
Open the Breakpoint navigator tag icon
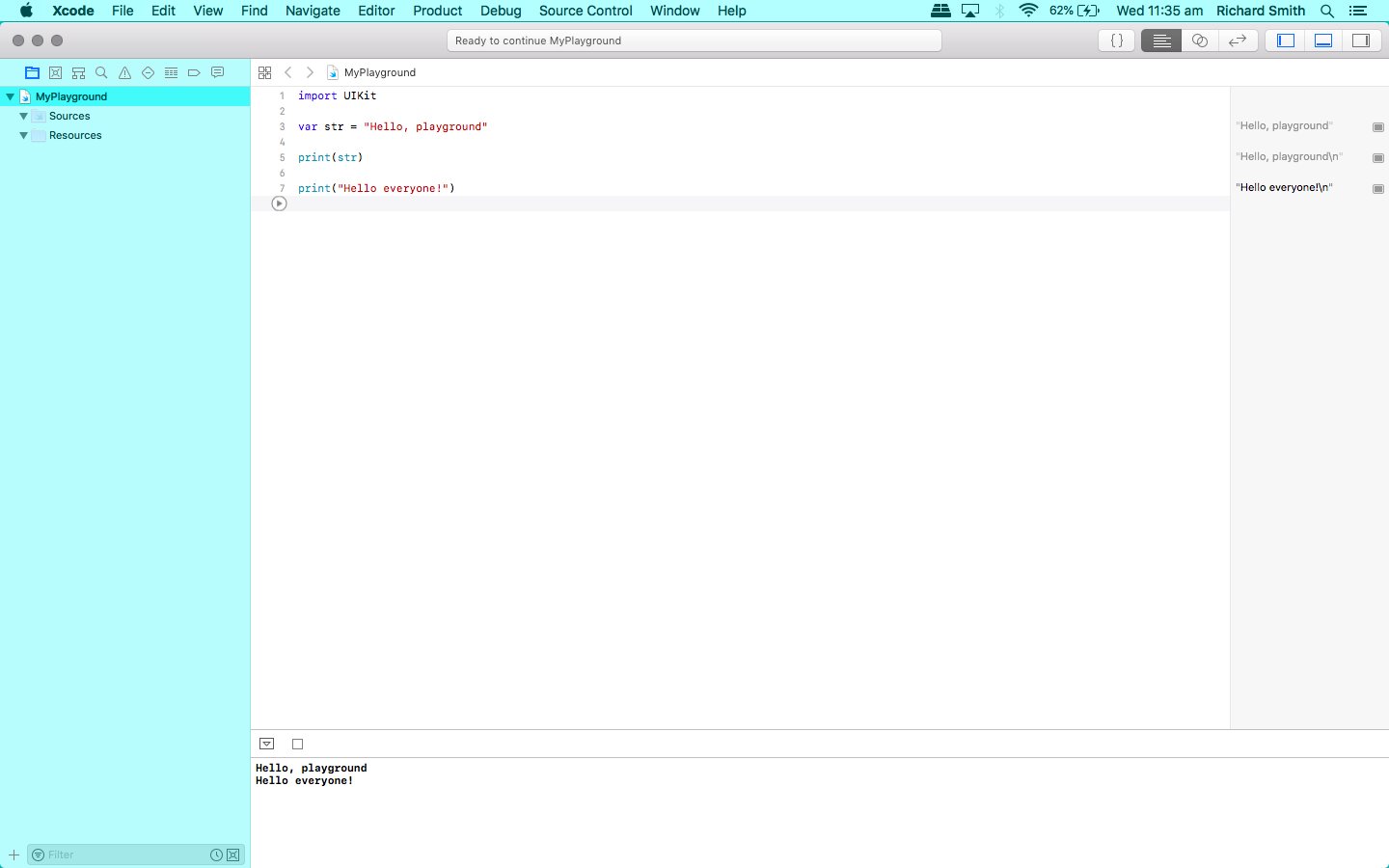[x=194, y=72]
